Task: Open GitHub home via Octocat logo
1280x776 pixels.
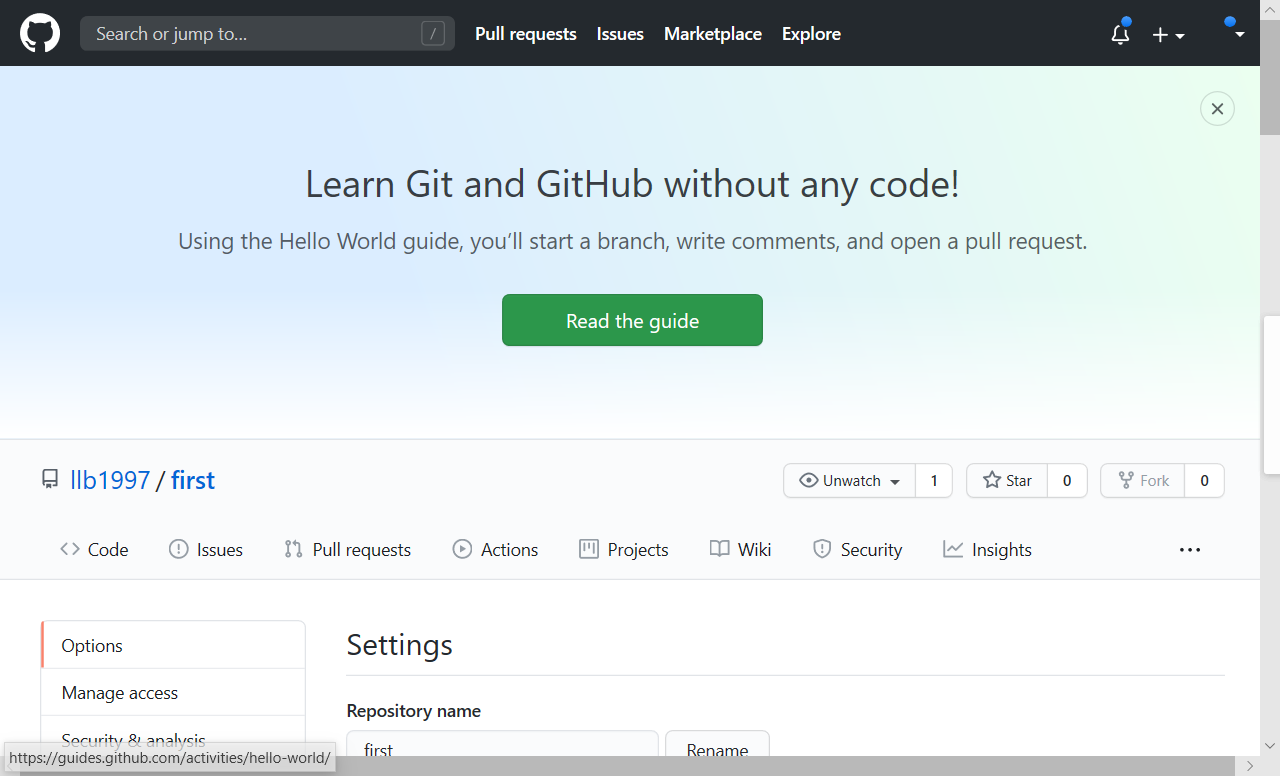Action: click(40, 33)
